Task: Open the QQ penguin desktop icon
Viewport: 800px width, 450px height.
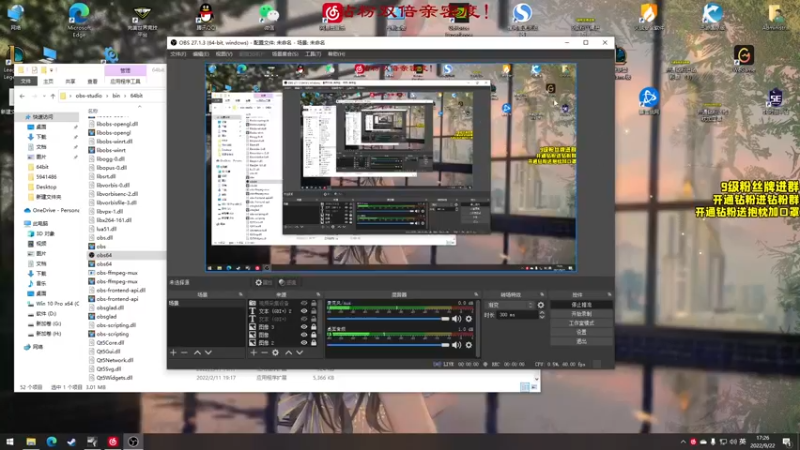Action: tap(206, 16)
